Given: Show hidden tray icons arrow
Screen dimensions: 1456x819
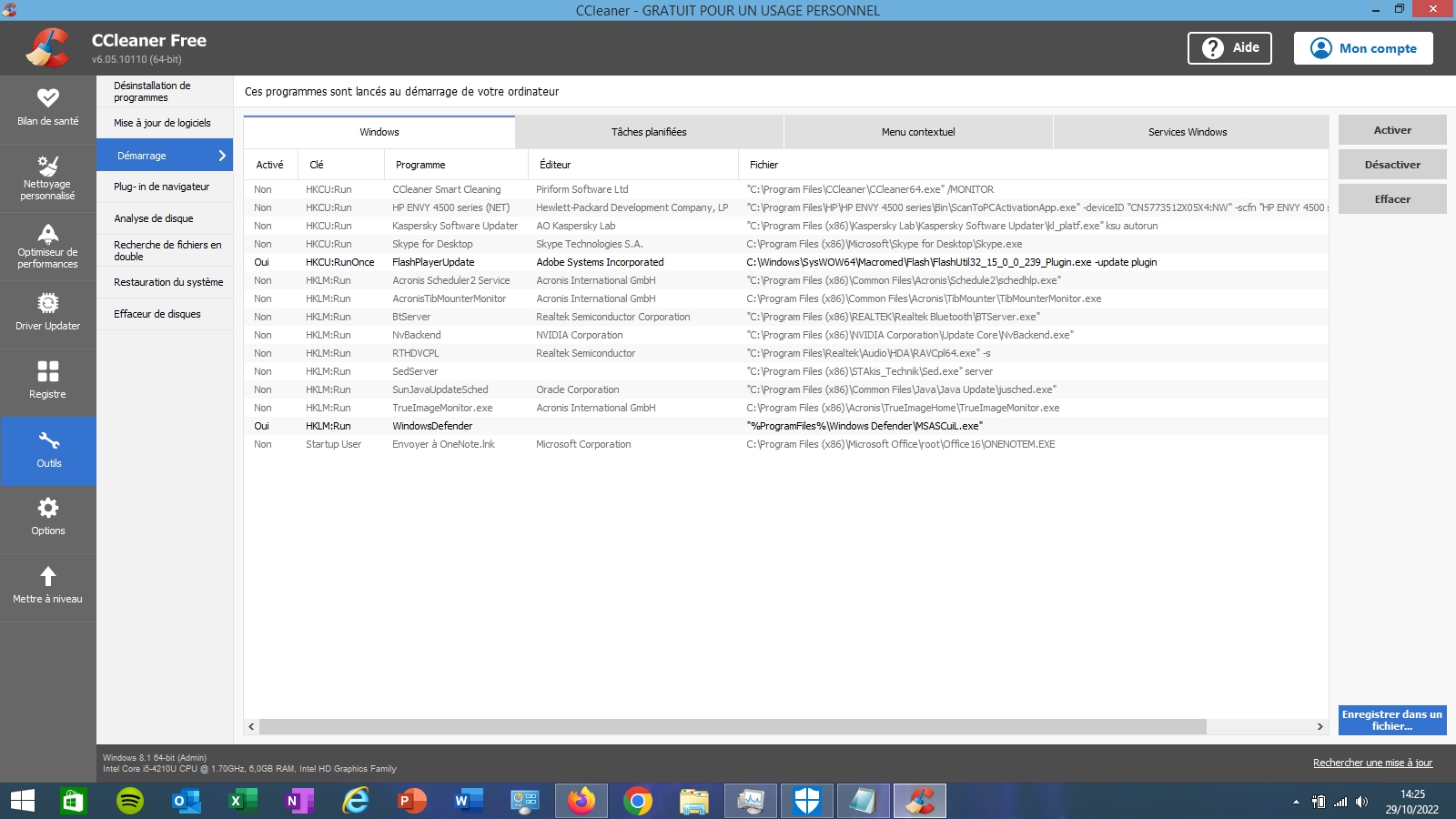Looking at the screenshot, I should point(1296,802).
